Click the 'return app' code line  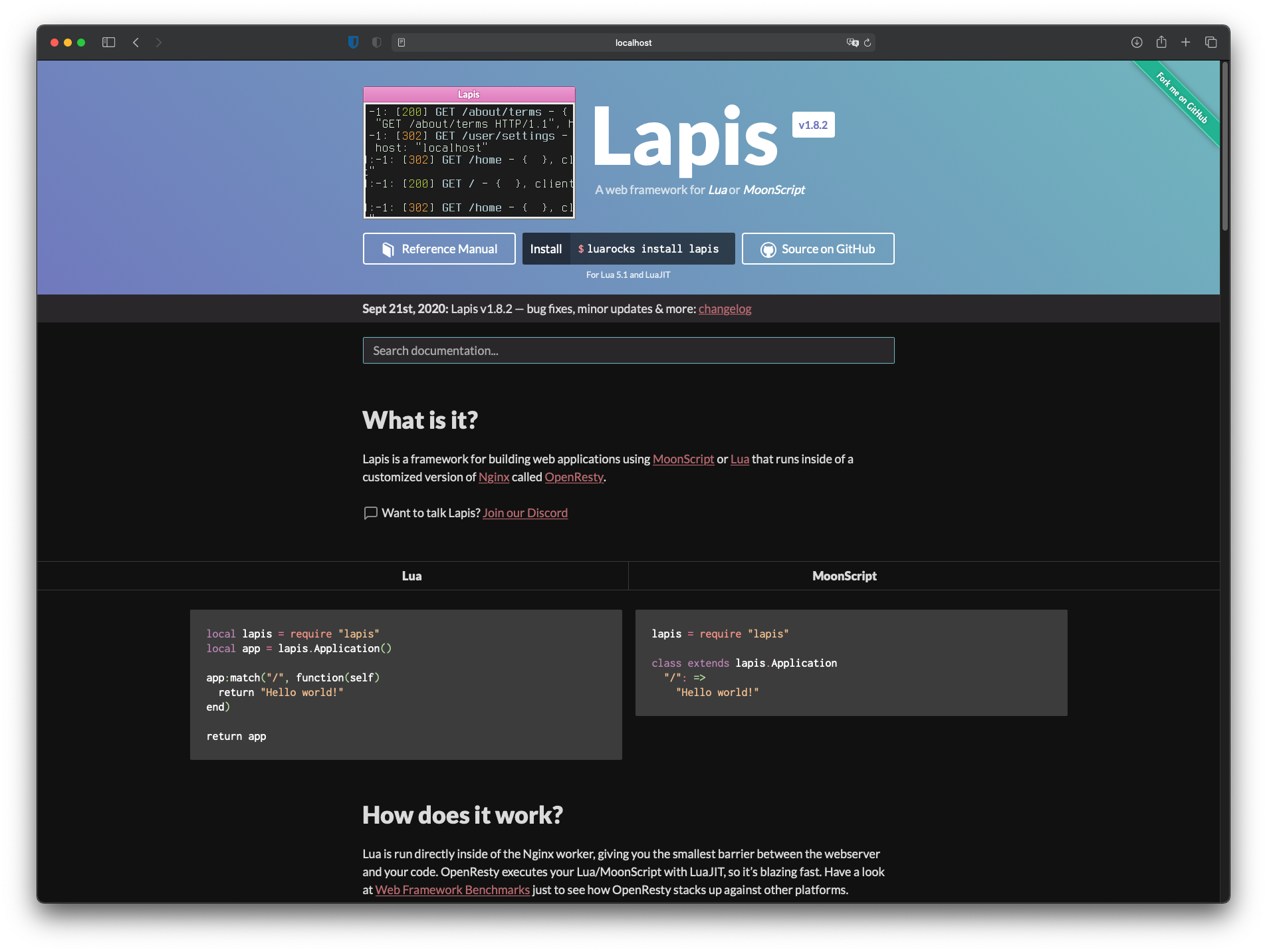pos(236,737)
